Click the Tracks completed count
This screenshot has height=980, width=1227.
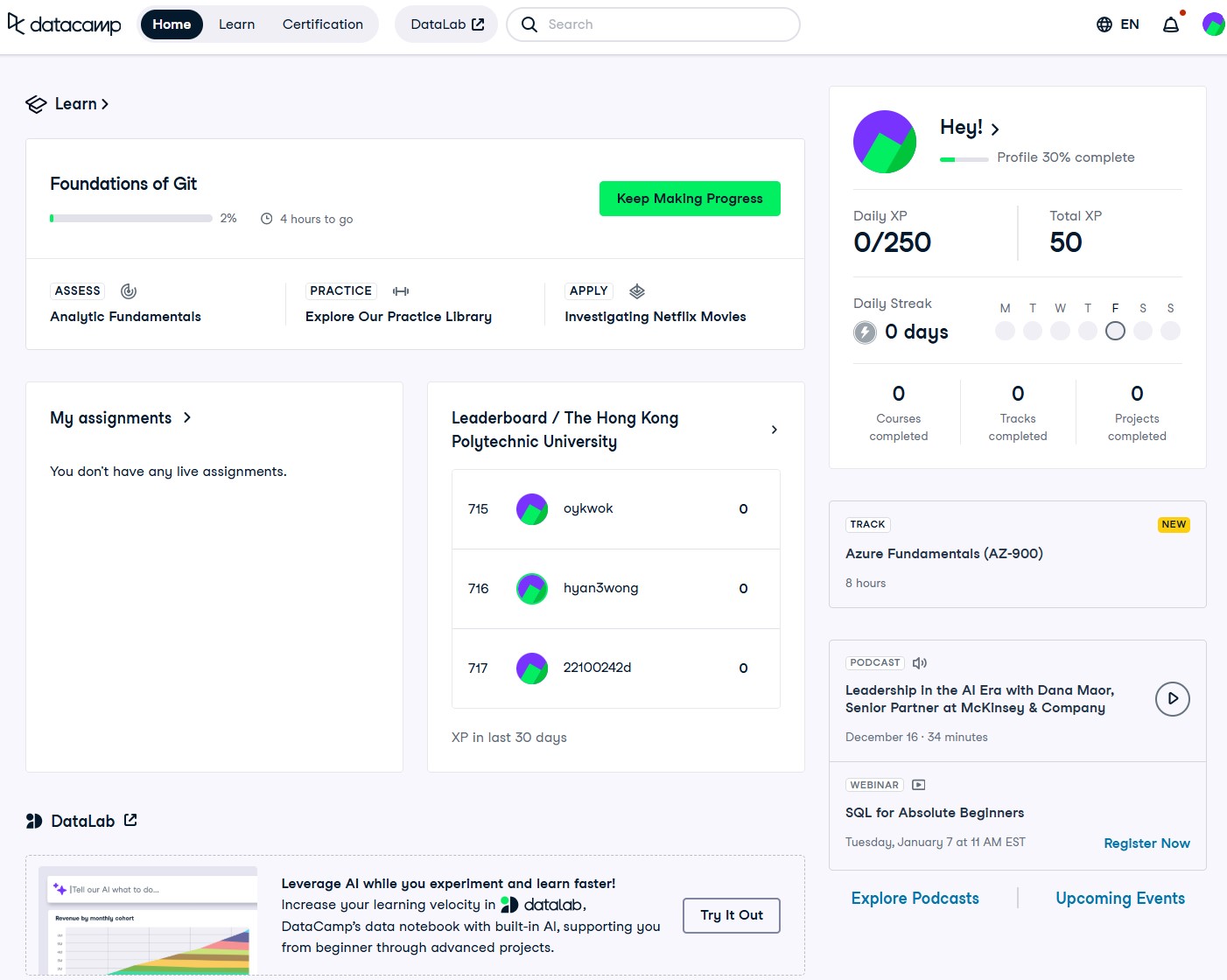[x=1018, y=394]
